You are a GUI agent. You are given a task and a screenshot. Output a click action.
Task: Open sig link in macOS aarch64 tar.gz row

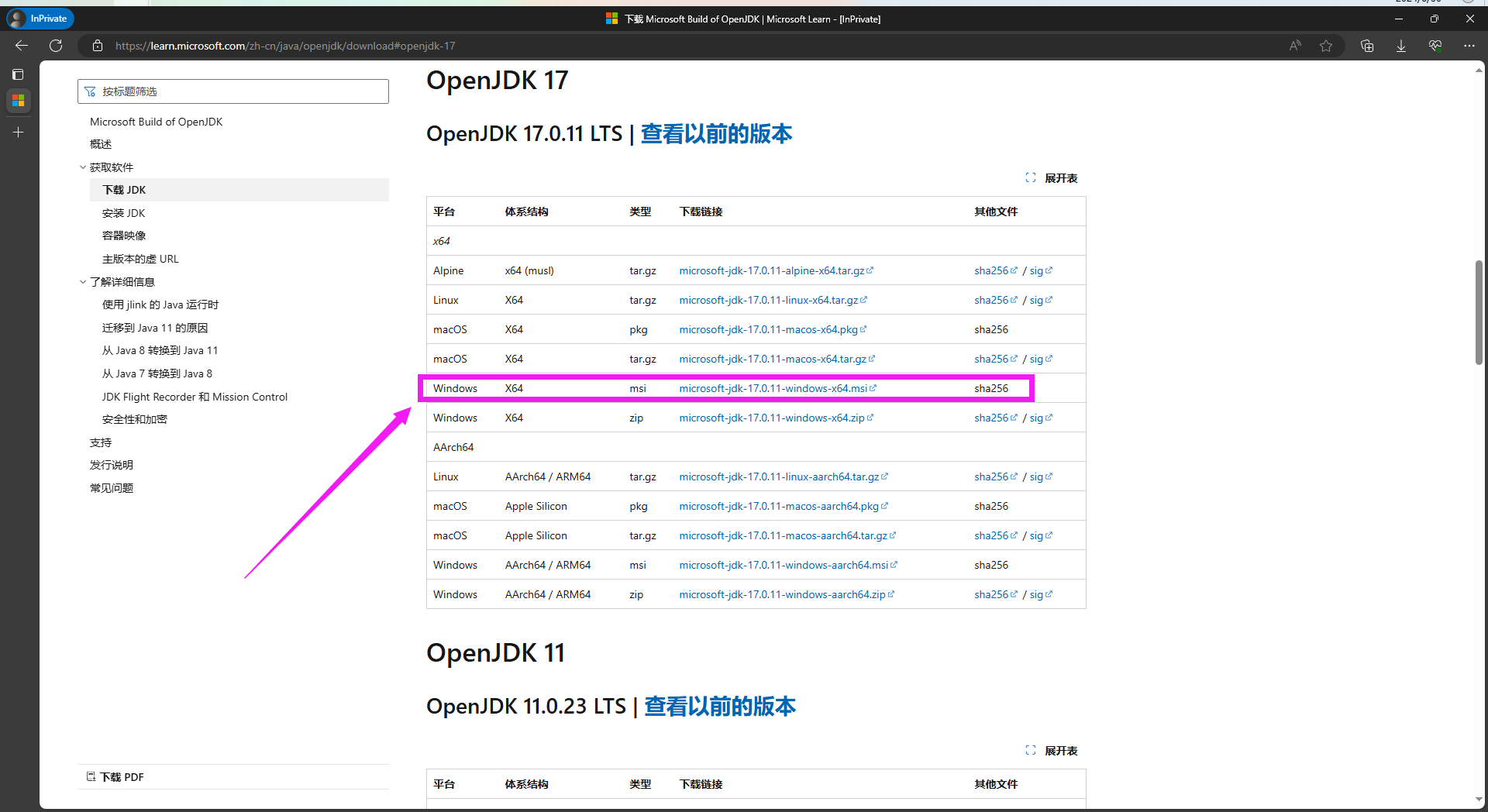point(1041,535)
